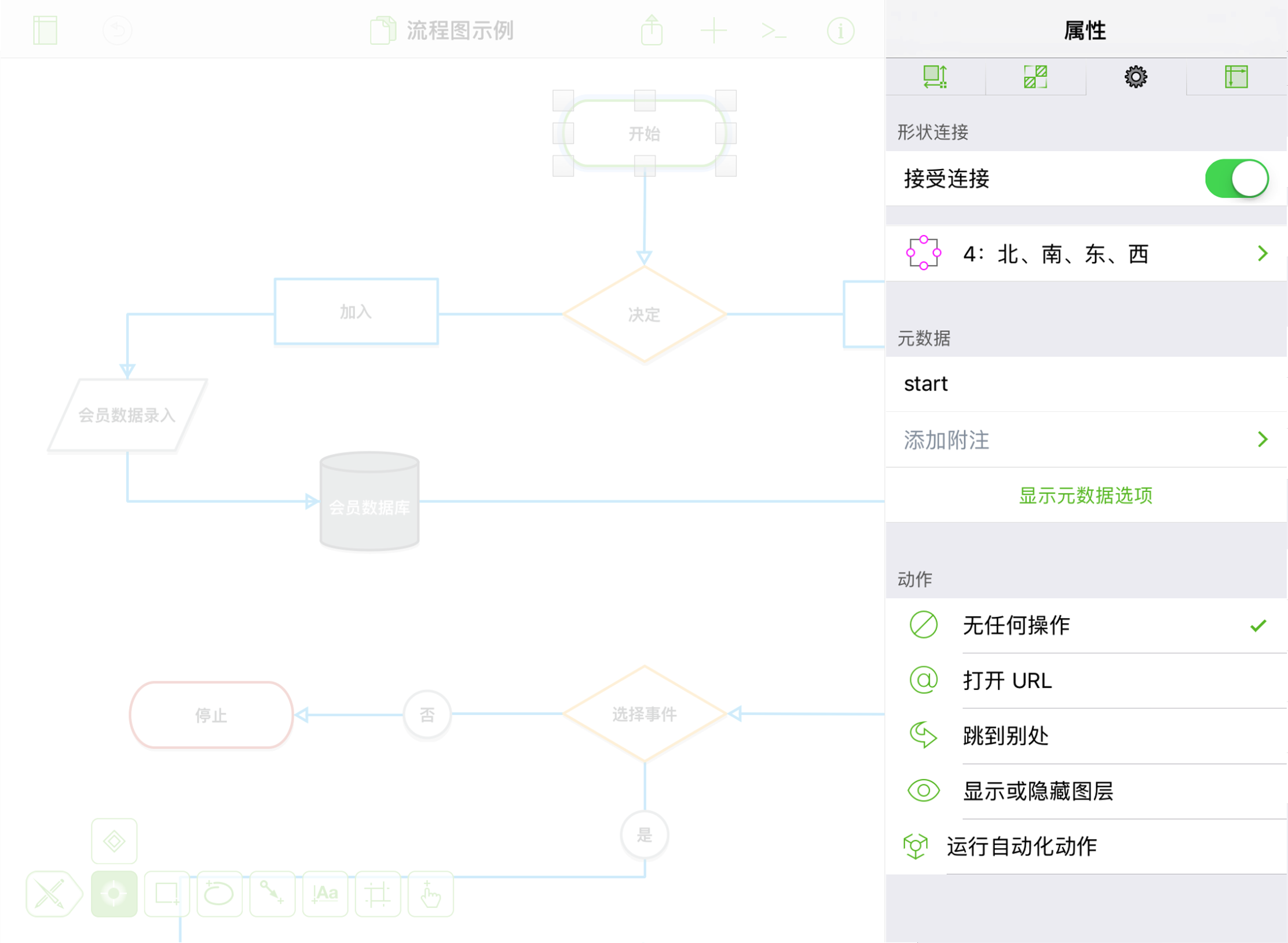Select the 加入 rectangle shape
1288x943 pixels.
point(356,312)
